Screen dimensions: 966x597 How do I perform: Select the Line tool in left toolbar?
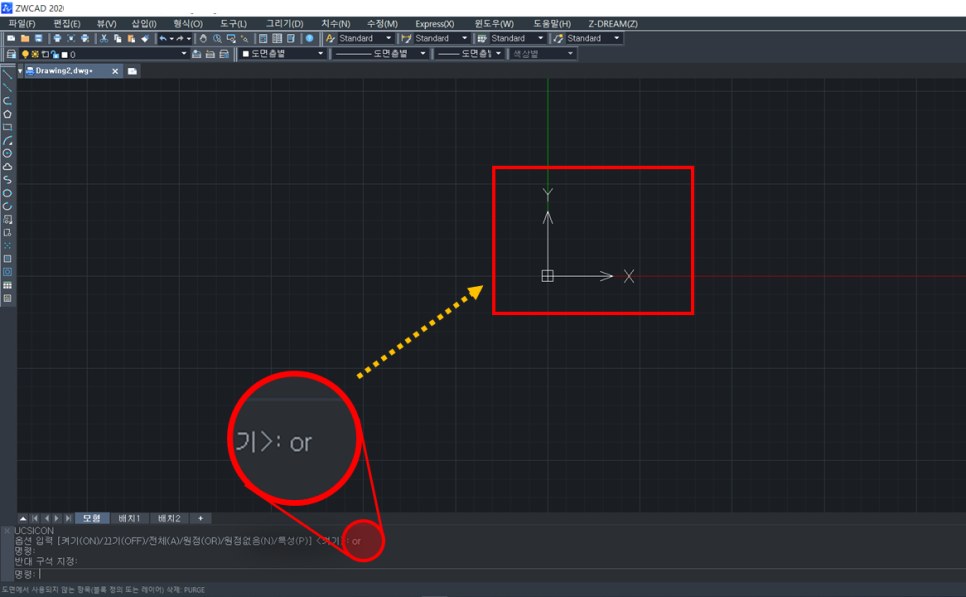pos(7,74)
